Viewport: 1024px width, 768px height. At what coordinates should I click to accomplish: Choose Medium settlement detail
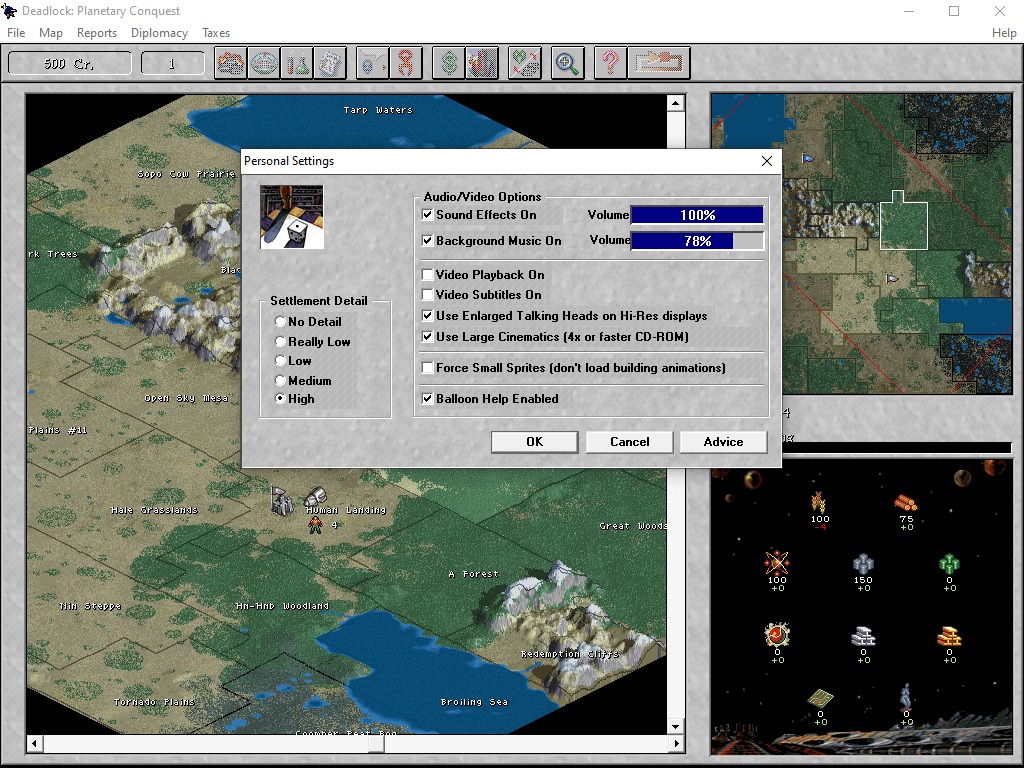(280, 380)
